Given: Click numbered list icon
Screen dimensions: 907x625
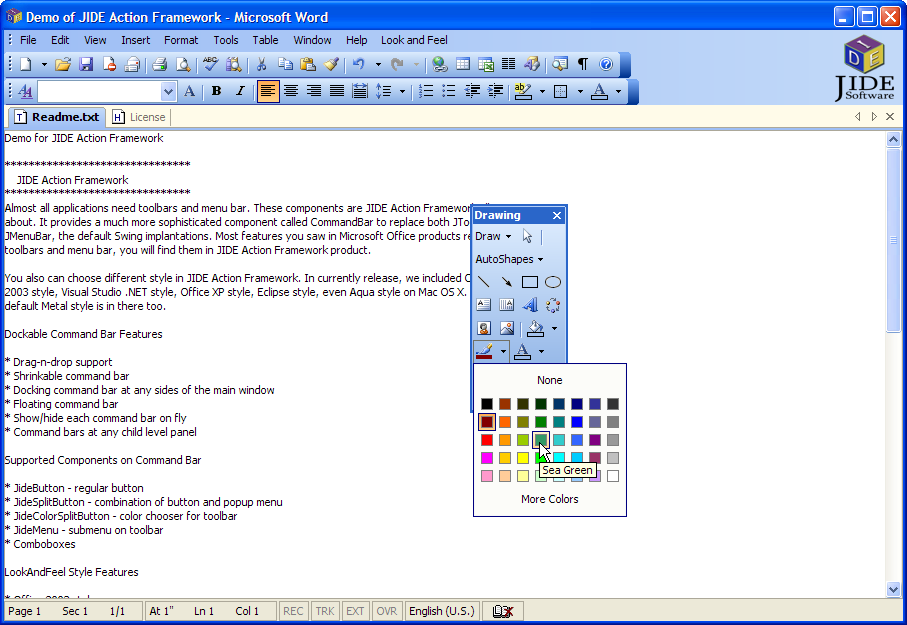Looking at the screenshot, I should tap(426, 91).
